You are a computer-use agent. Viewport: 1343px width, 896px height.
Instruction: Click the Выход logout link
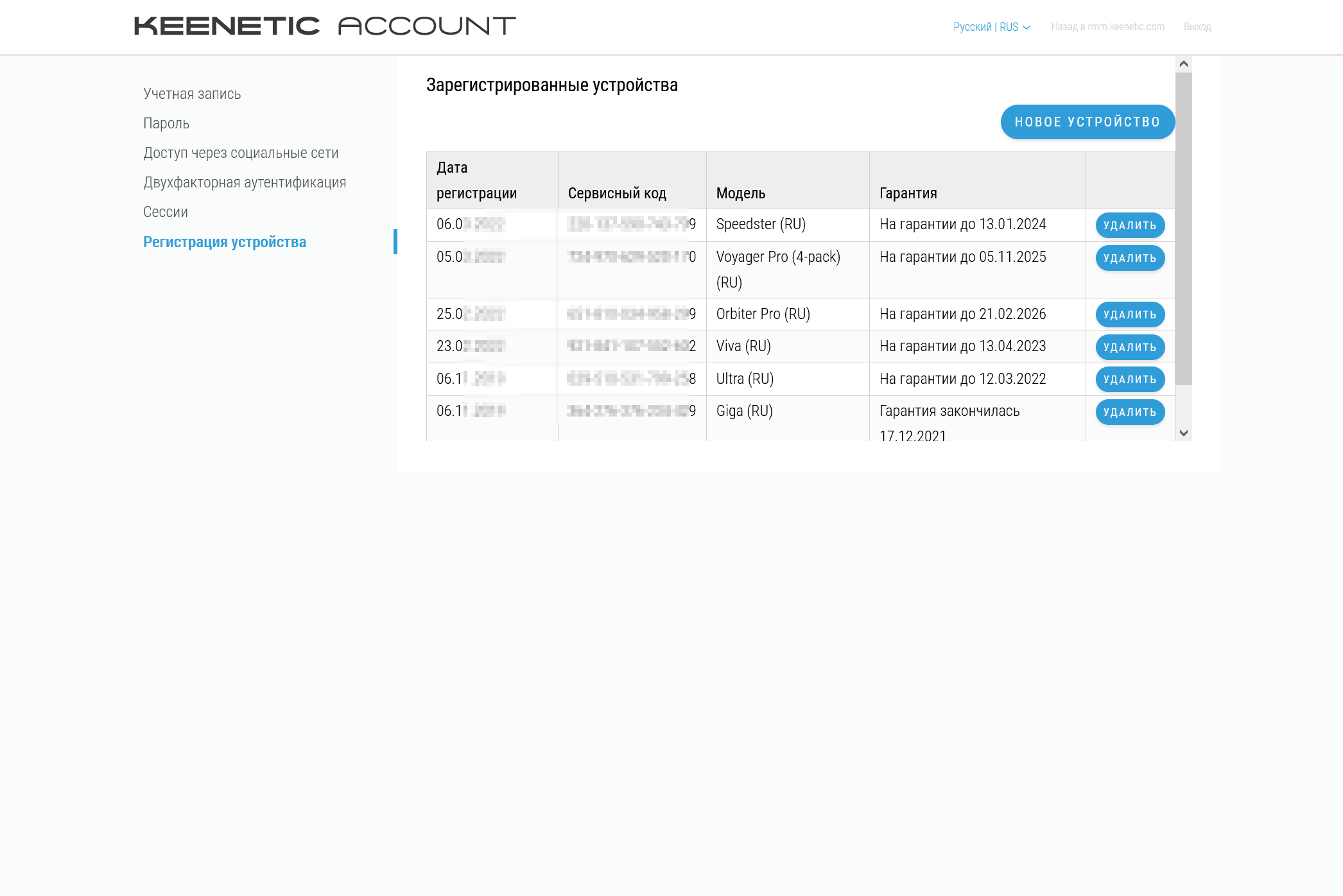click(x=1197, y=27)
